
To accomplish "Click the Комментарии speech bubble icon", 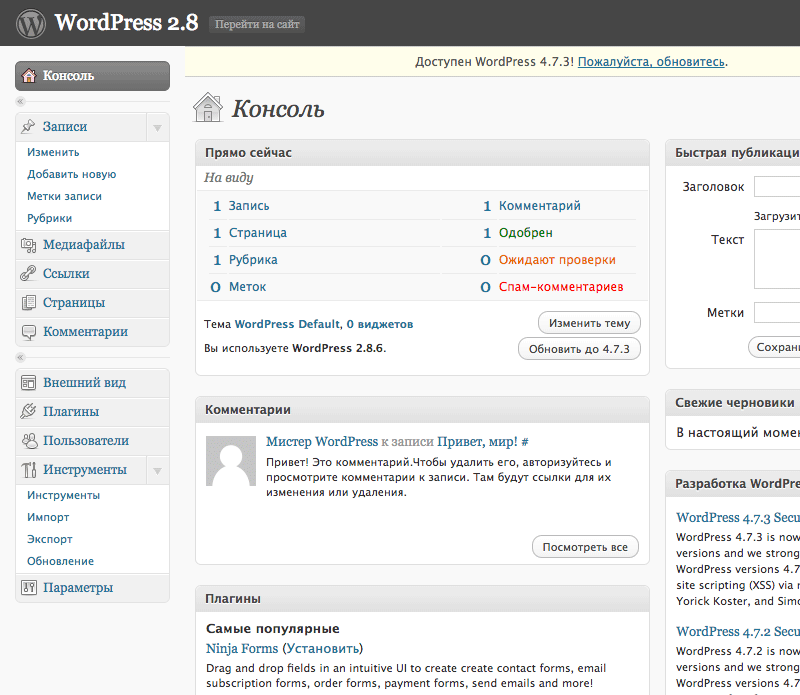I will (x=29, y=332).
